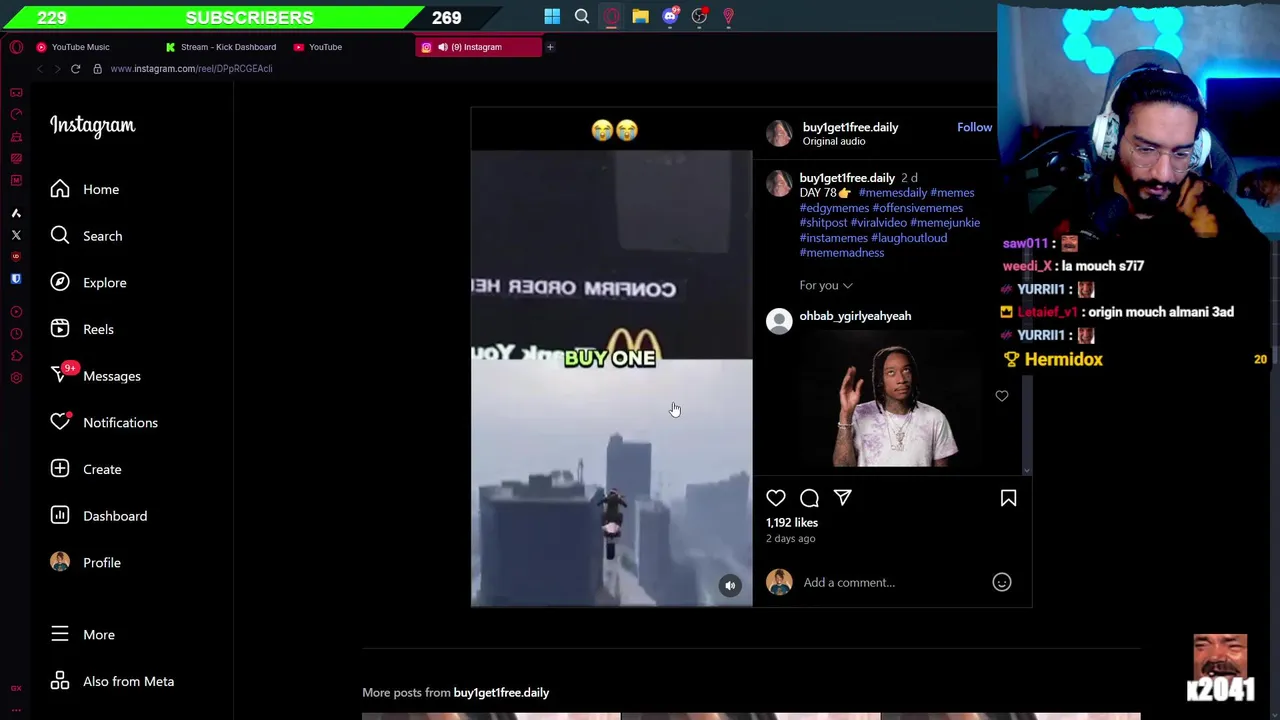Go back with the browser back arrow
Screen dimensions: 1280x720
click(x=40, y=69)
